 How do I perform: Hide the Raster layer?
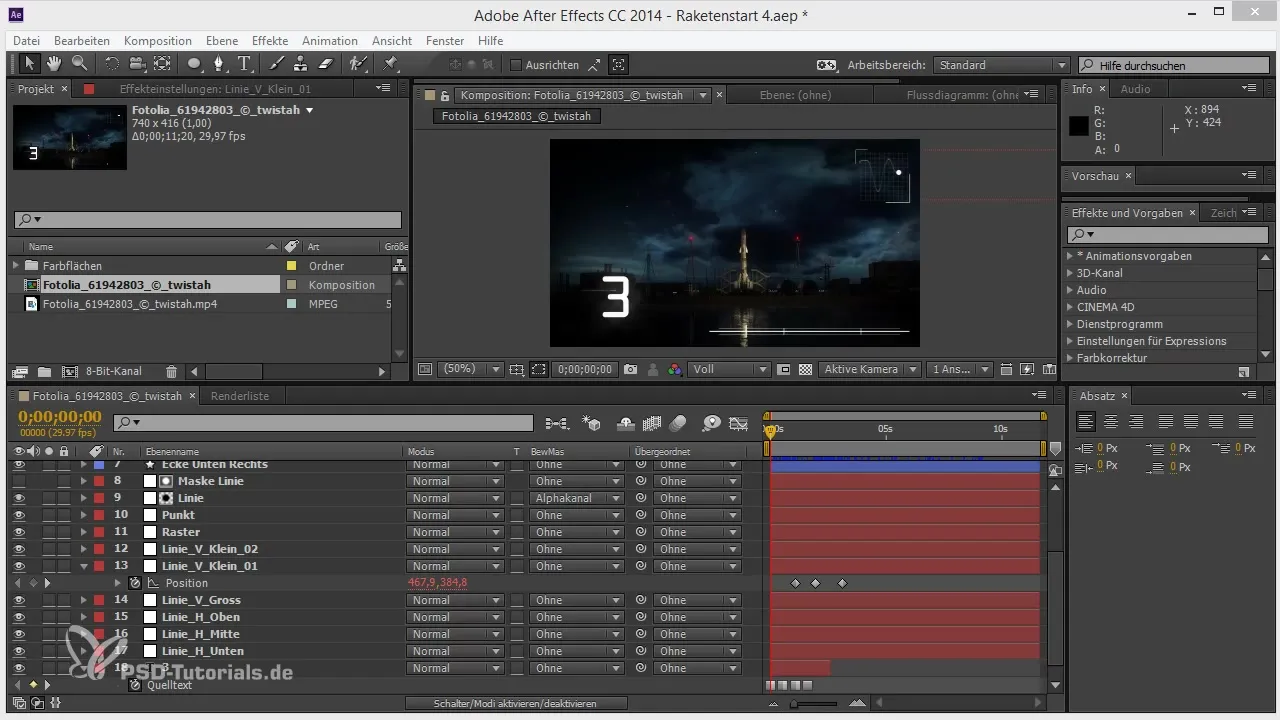click(x=19, y=532)
